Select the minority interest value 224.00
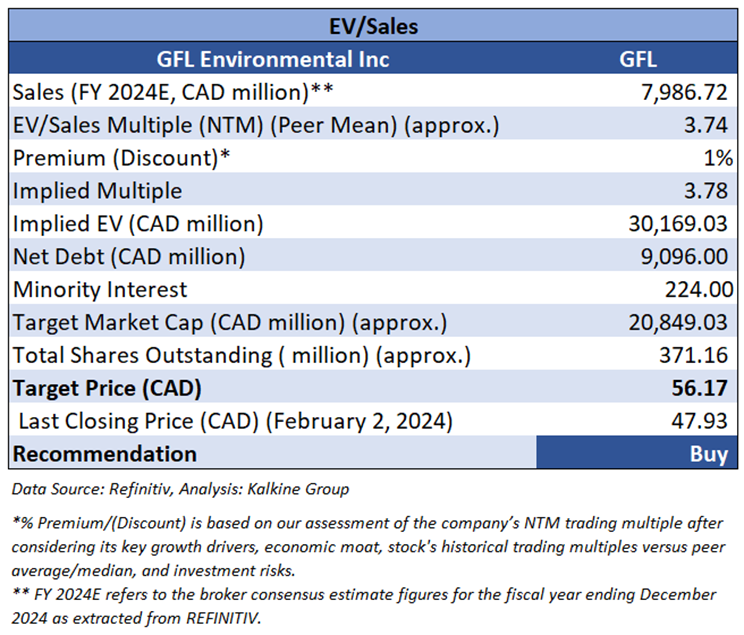The width and height of the screenshot is (744, 635). coord(699,289)
